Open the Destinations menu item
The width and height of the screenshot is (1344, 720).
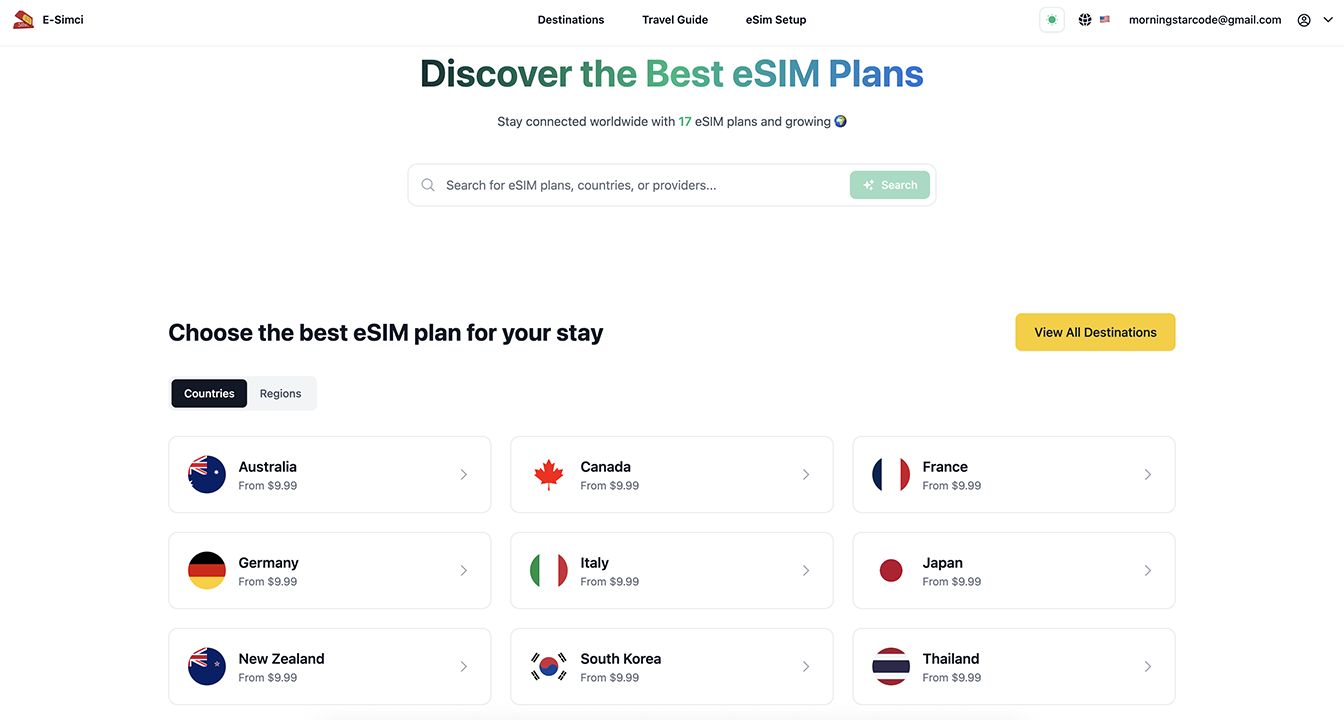571,20
